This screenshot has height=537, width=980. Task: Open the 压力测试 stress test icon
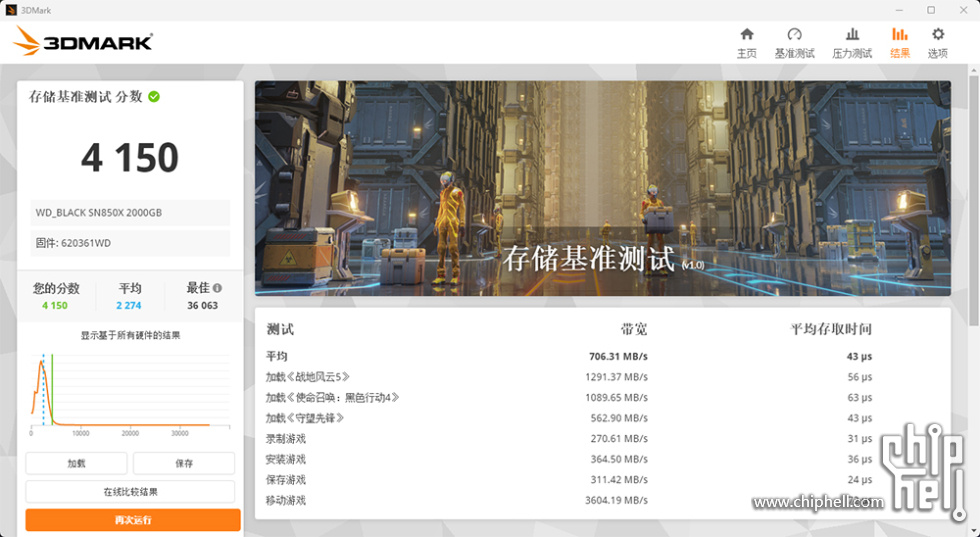tap(852, 35)
